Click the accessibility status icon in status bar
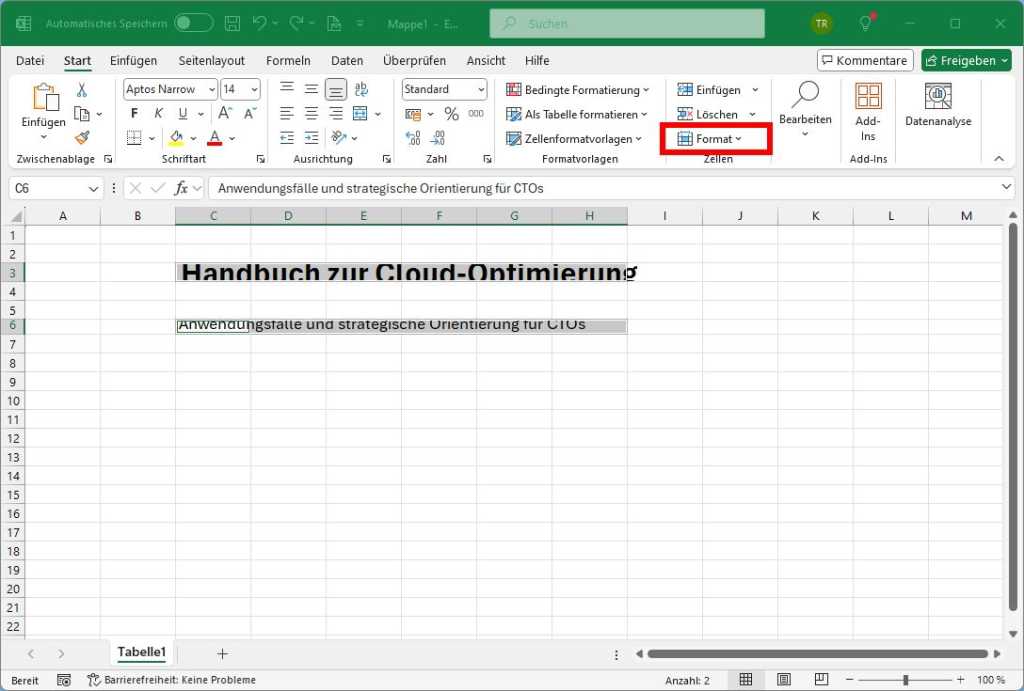This screenshot has width=1024, height=691. pyautogui.click(x=93, y=680)
